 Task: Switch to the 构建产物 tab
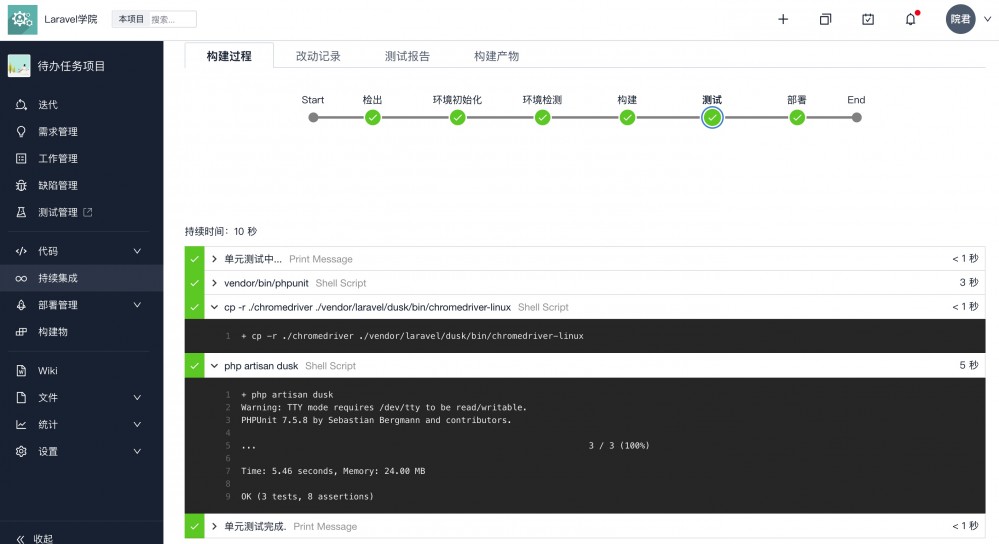496,56
